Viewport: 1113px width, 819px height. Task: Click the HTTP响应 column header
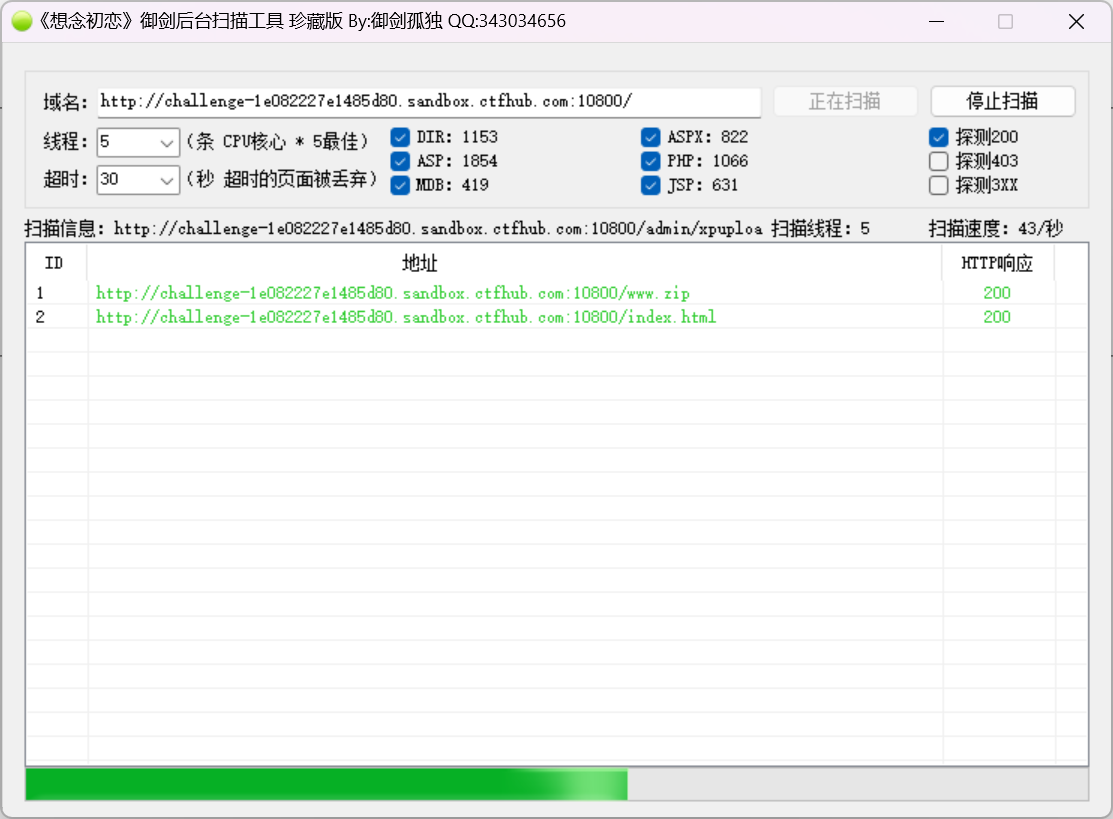tap(996, 264)
